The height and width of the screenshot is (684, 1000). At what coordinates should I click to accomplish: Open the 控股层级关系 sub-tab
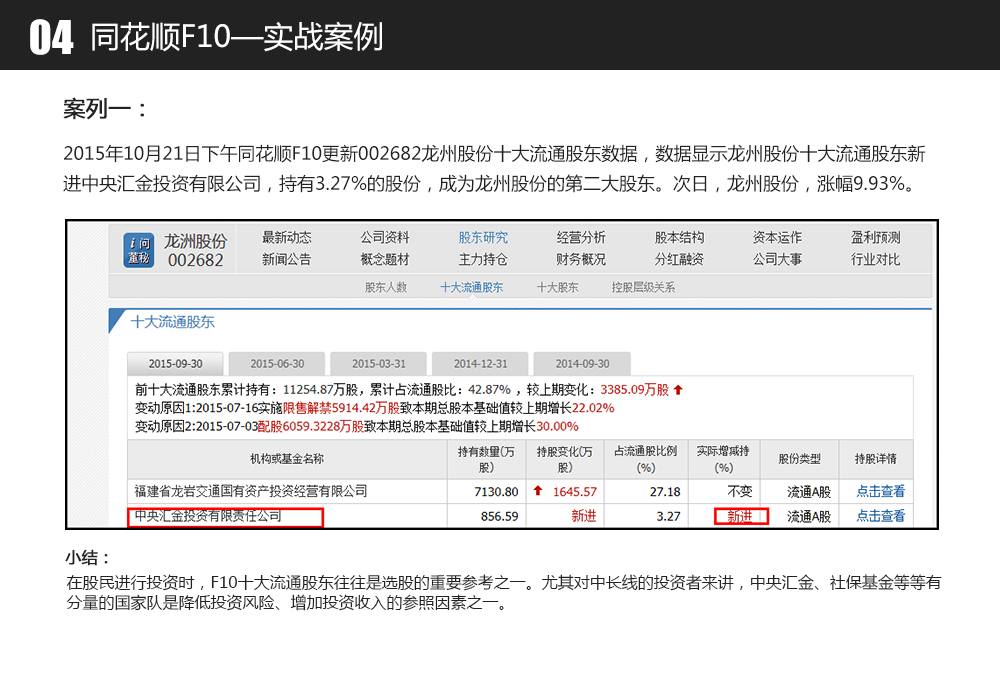point(643,287)
